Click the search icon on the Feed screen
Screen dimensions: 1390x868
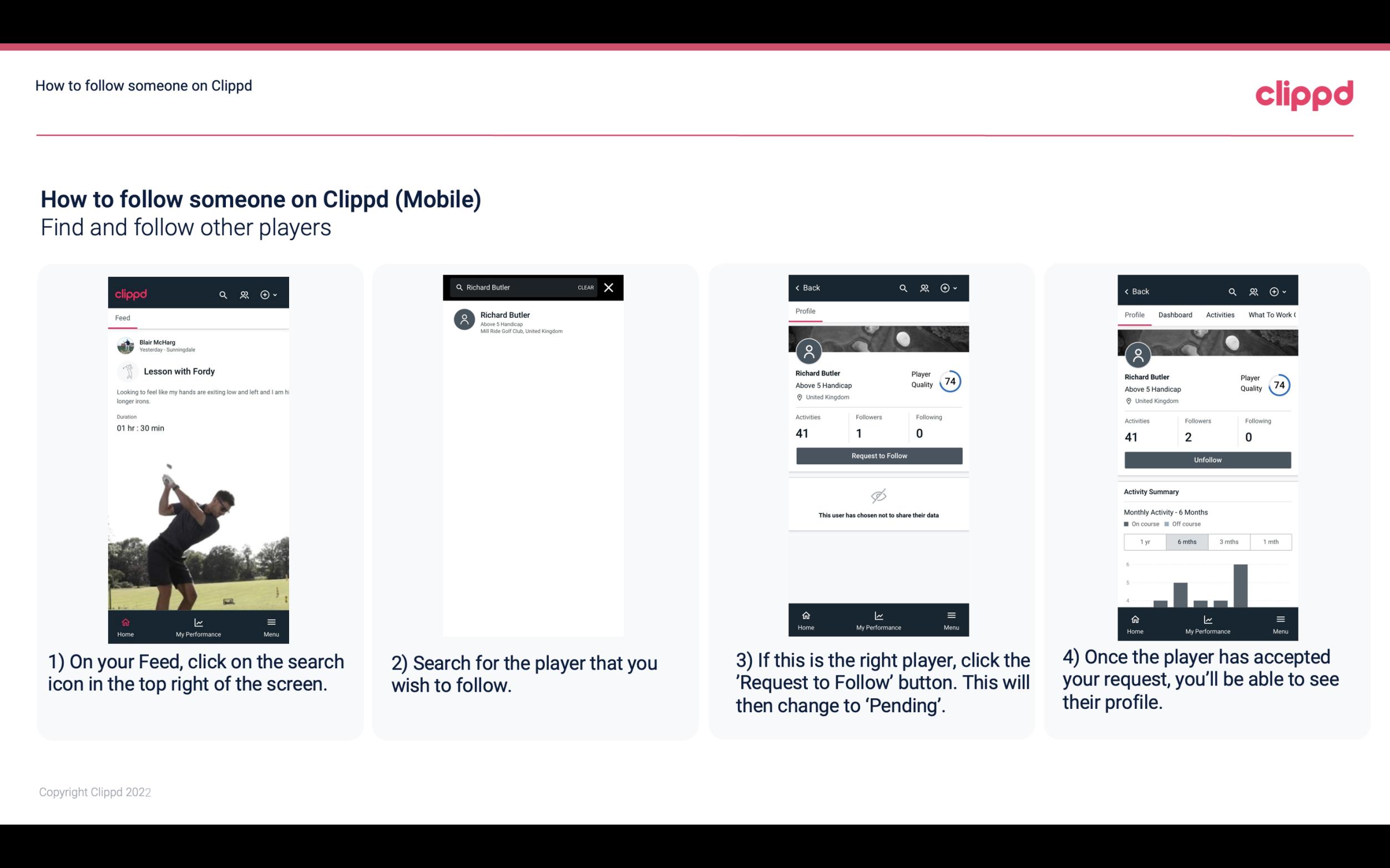tap(222, 294)
